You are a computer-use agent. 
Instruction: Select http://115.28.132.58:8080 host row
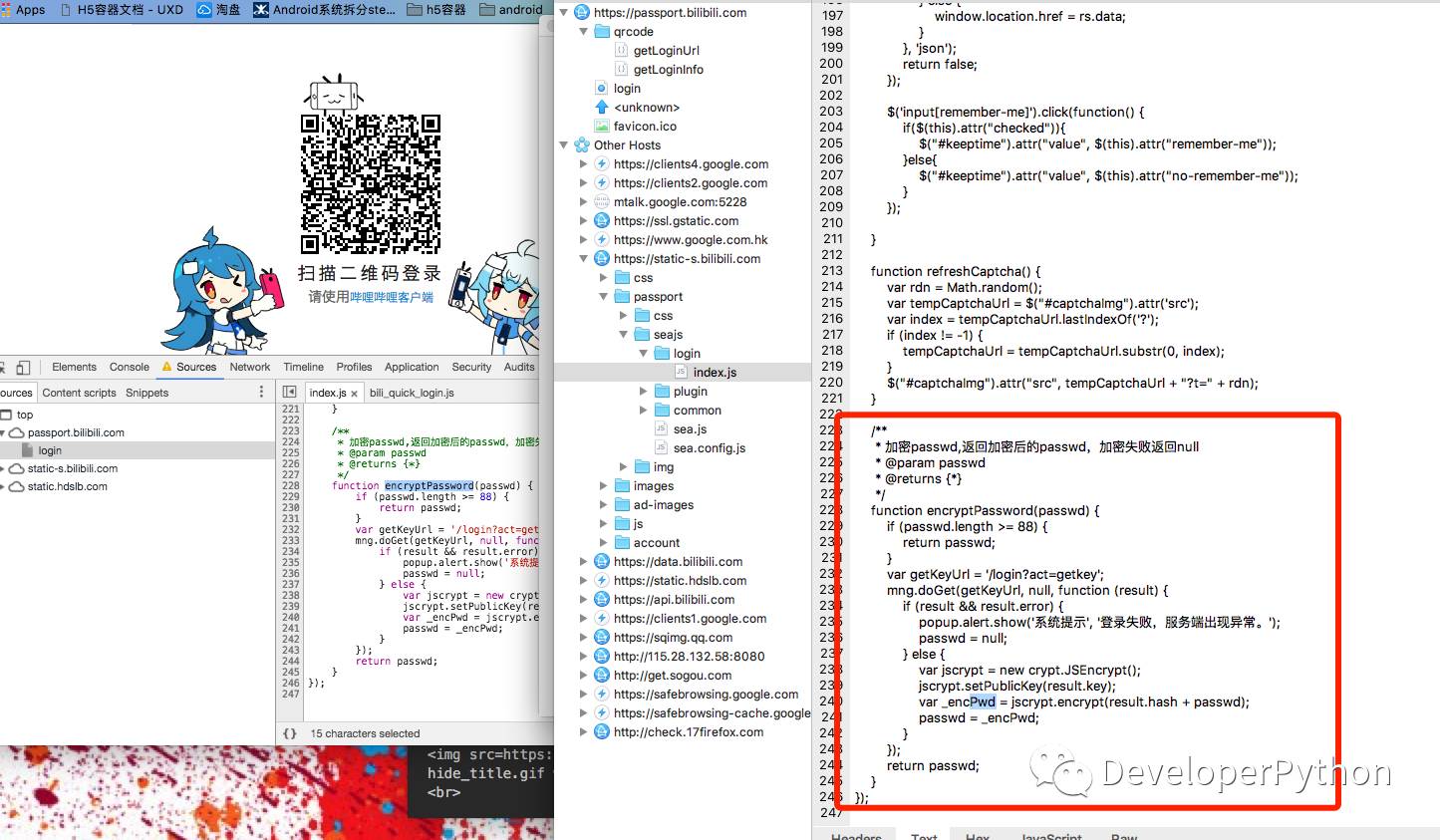pyautogui.click(x=689, y=657)
